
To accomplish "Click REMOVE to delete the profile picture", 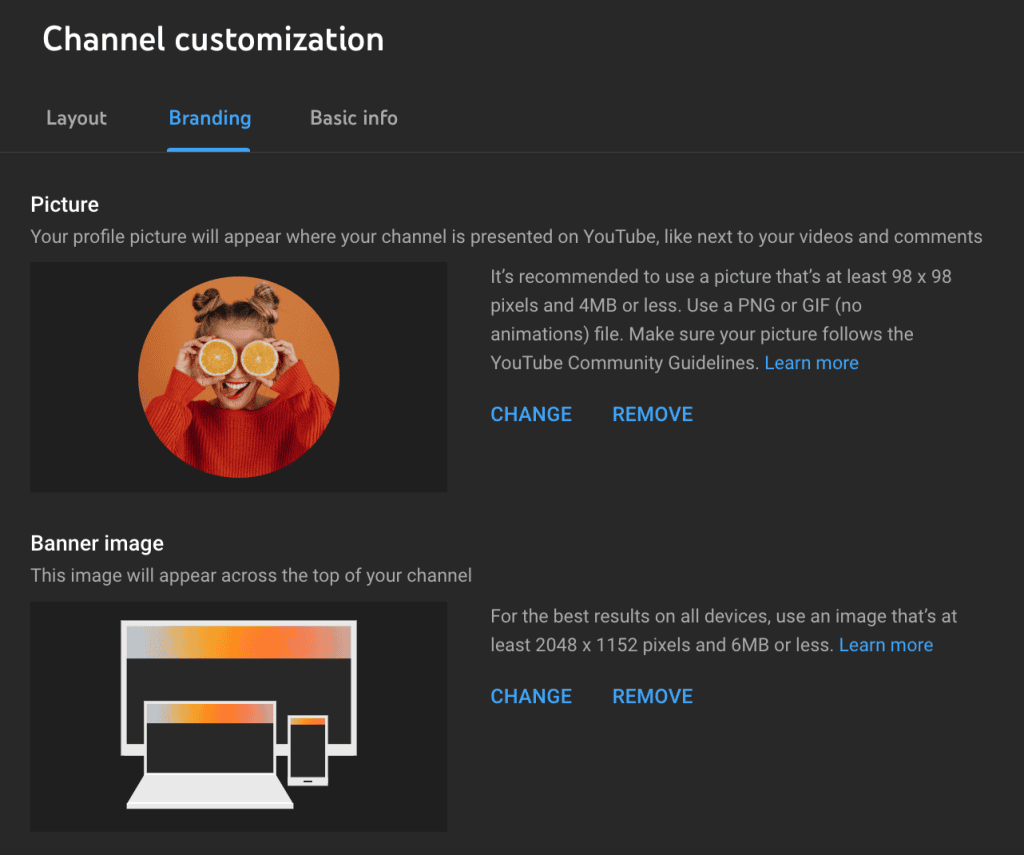I will pos(652,414).
